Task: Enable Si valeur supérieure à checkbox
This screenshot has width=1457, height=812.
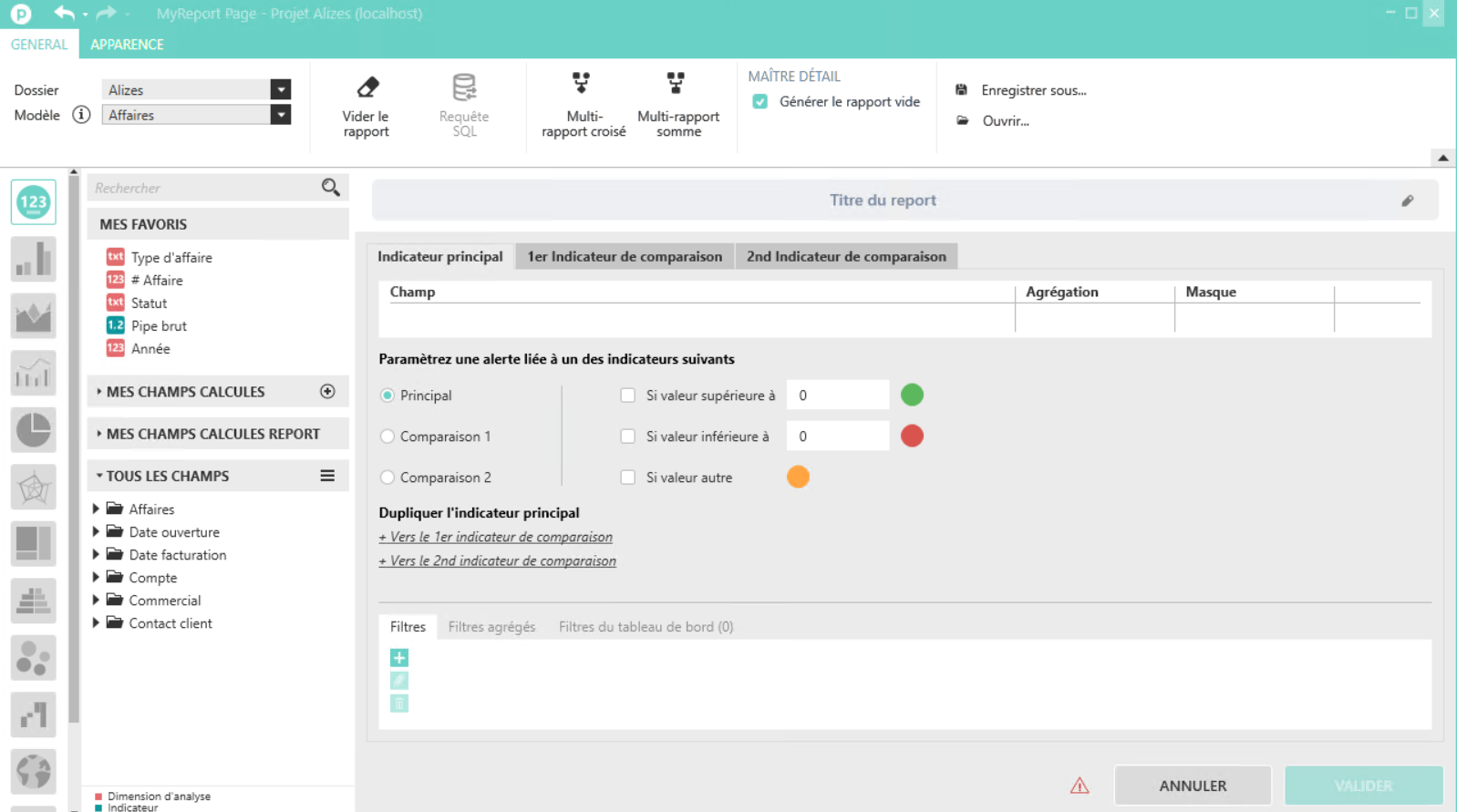Action: click(x=627, y=396)
